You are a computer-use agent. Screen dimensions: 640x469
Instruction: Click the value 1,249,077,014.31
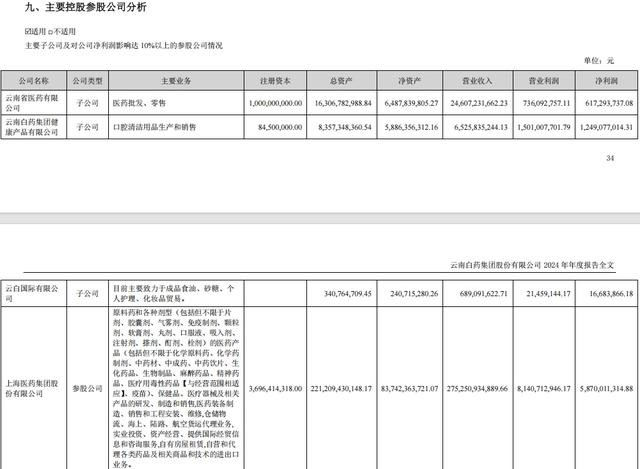(x=606, y=127)
